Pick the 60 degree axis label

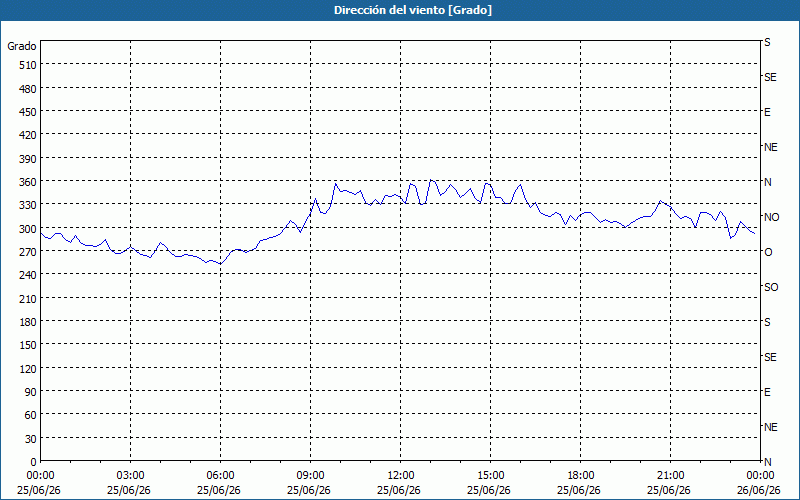(31, 415)
